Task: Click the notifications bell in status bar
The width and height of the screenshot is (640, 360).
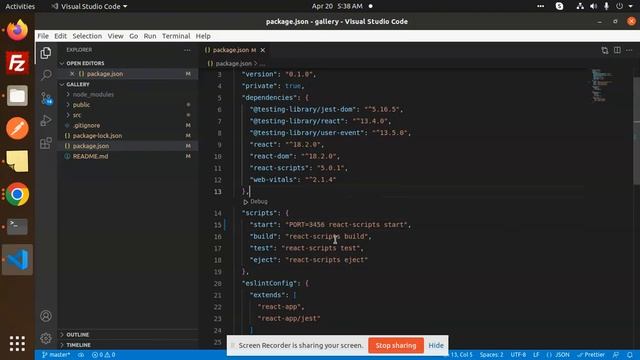Action: pyautogui.click(x=630, y=355)
